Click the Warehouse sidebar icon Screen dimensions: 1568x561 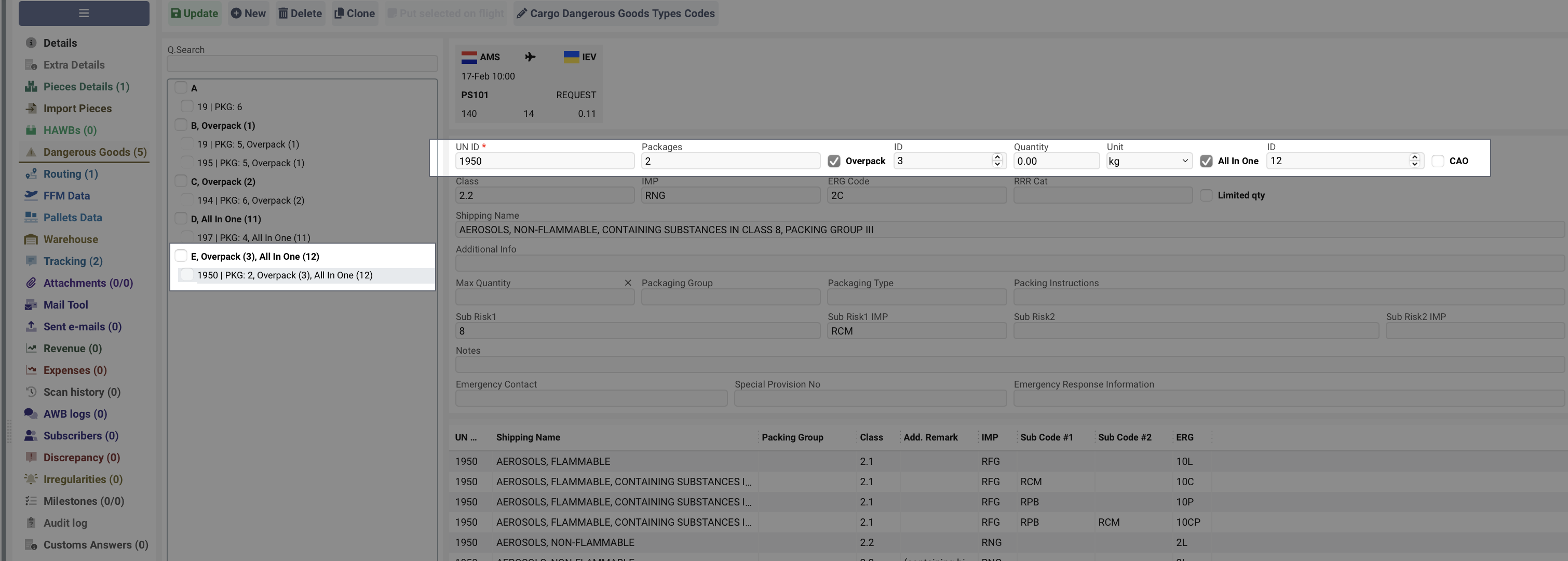31,239
